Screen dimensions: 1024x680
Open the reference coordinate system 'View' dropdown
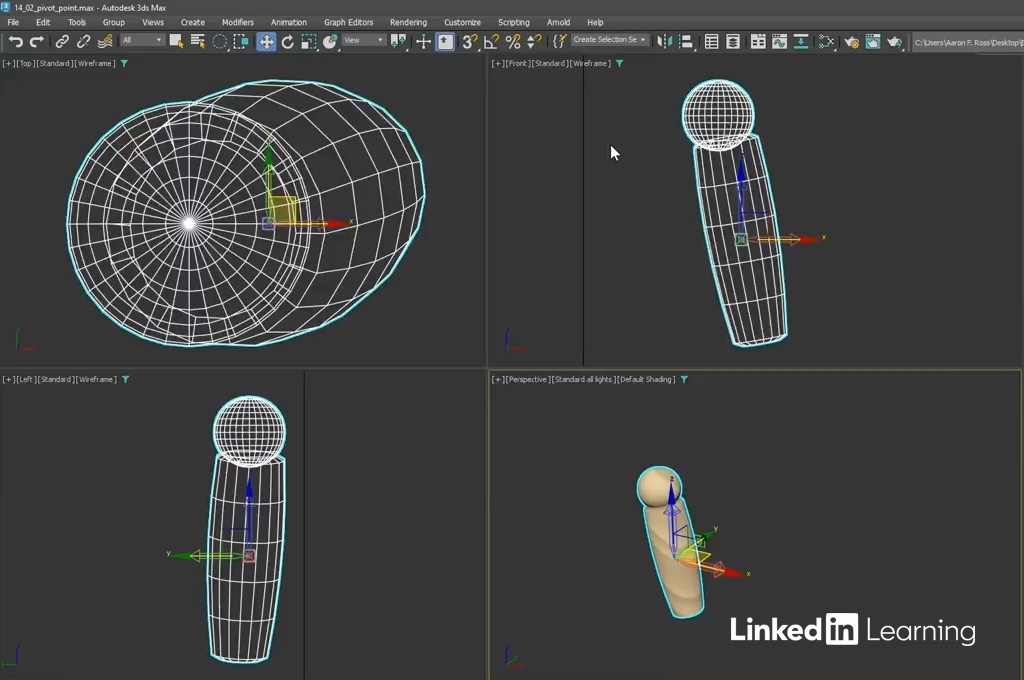tap(363, 40)
